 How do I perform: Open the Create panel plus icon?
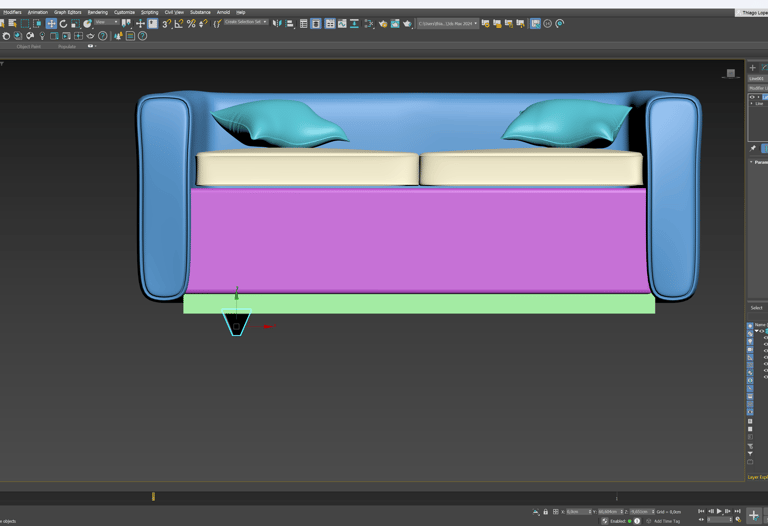click(753, 68)
